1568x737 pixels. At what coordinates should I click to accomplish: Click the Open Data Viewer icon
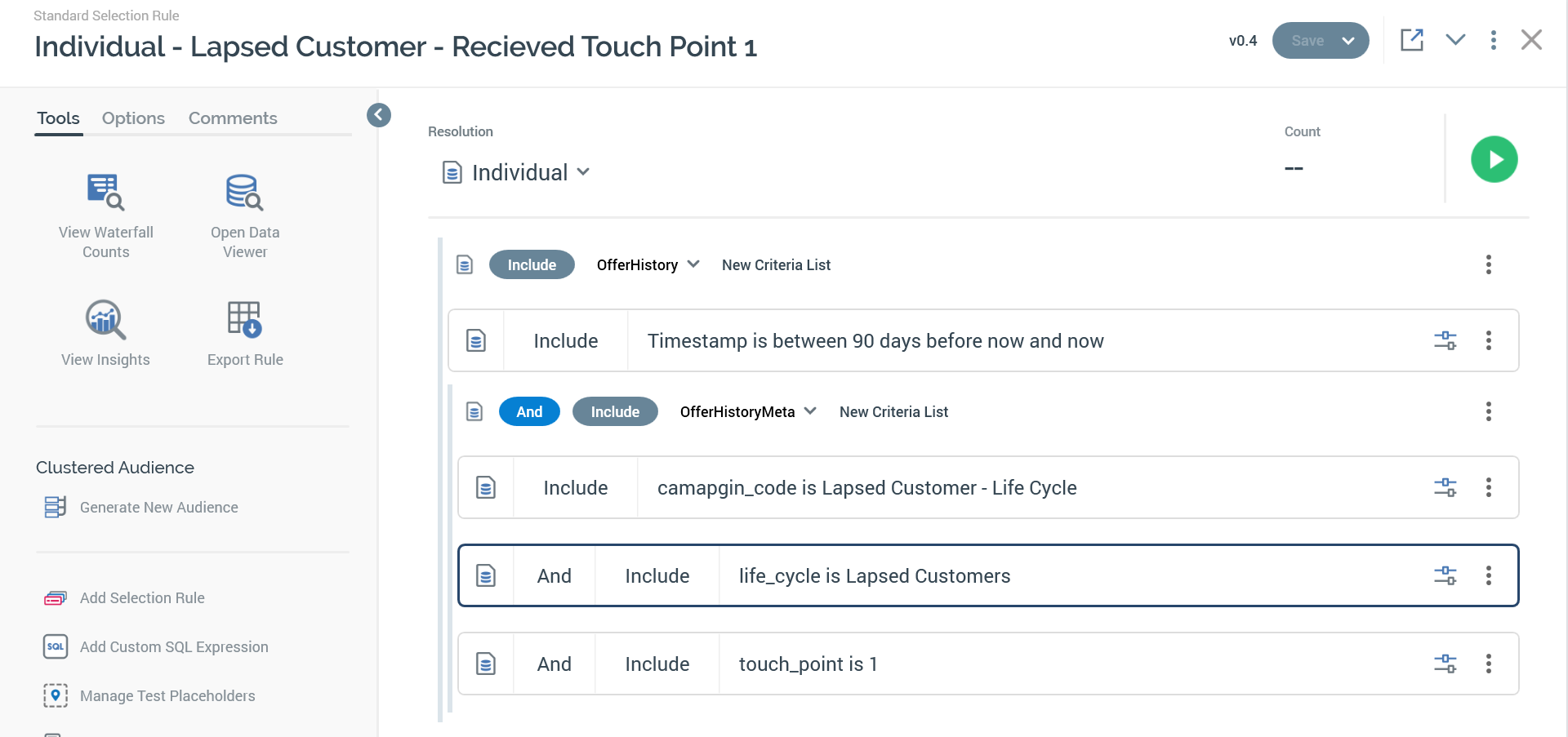click(244, 193)
